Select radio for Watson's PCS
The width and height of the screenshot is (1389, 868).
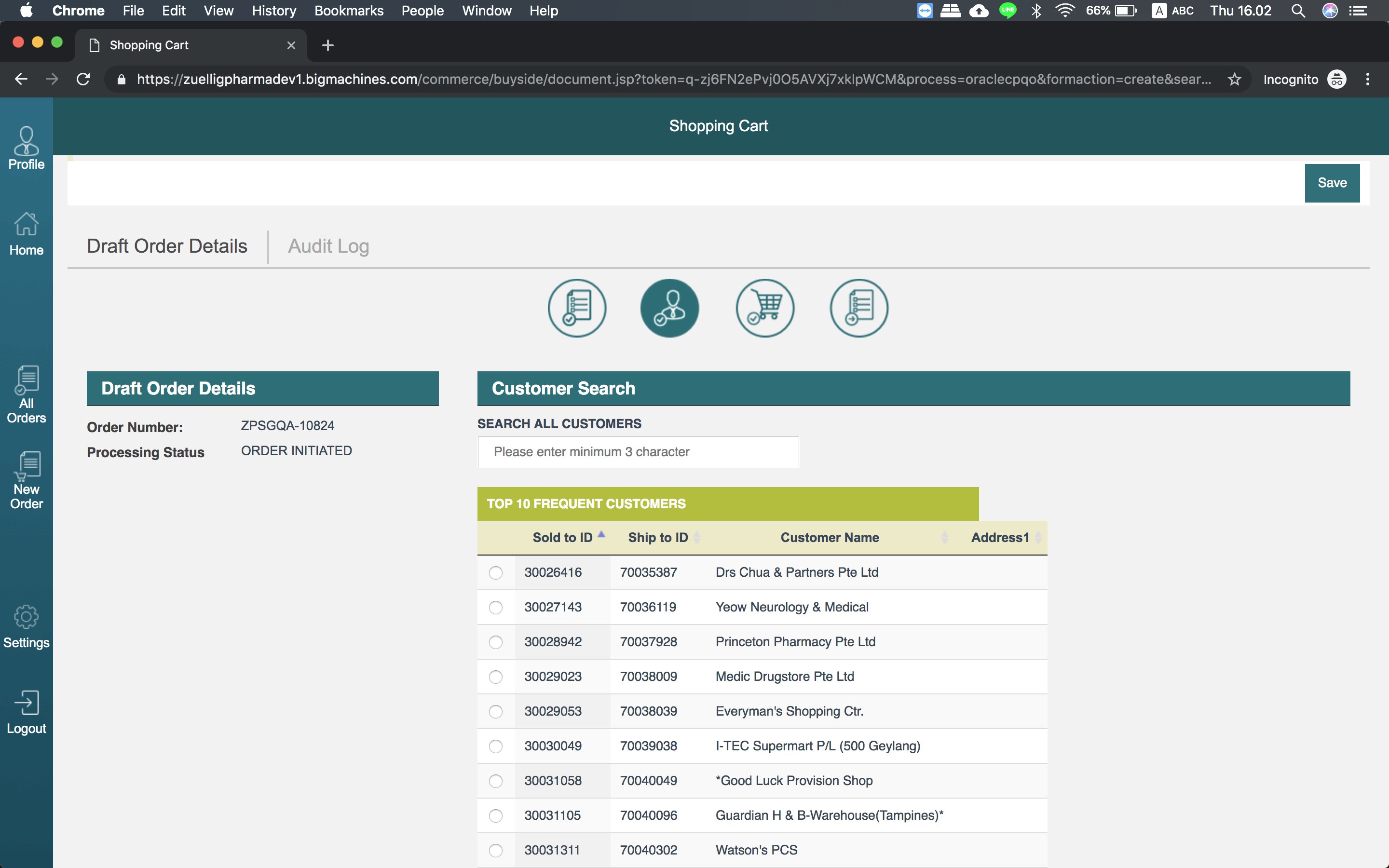coord(496,851)
